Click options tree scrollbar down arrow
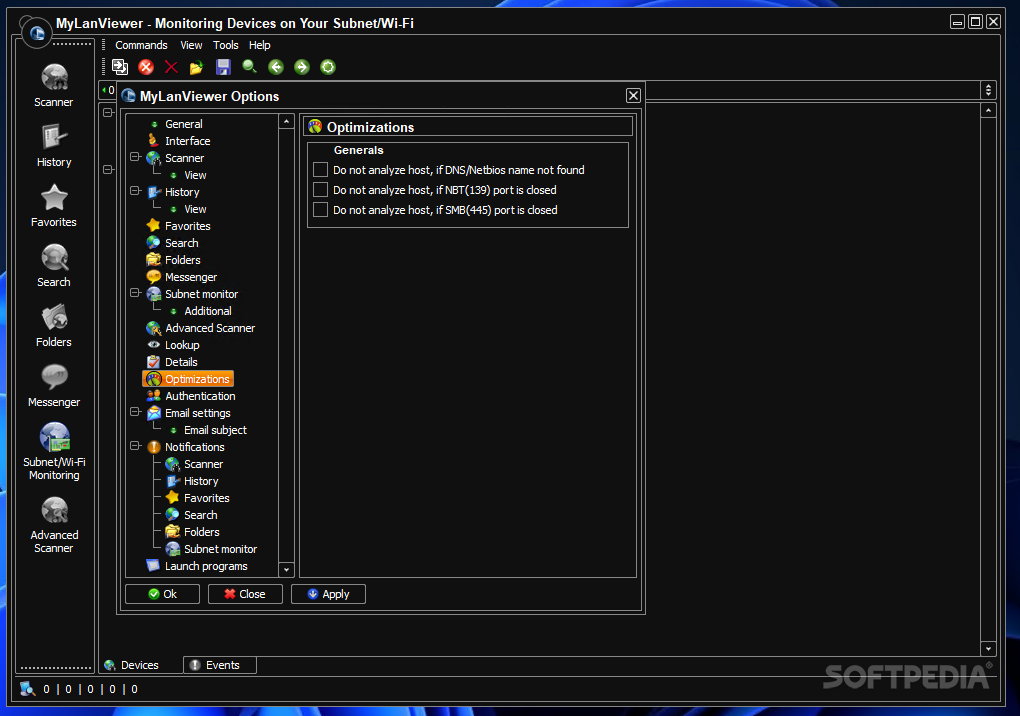1020x716 pixels. (x=286, y=570)
